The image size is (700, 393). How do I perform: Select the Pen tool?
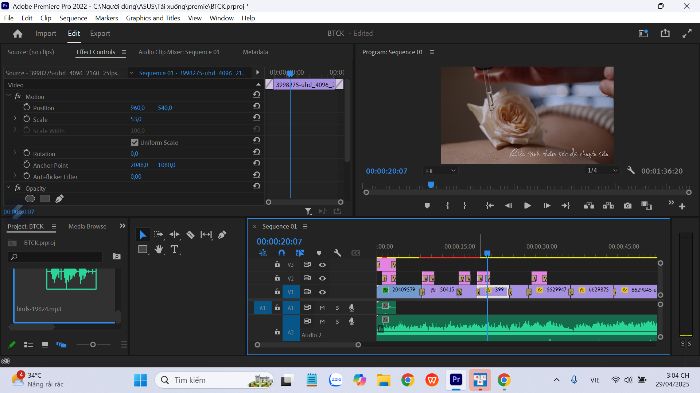click(x=222, y=234)
